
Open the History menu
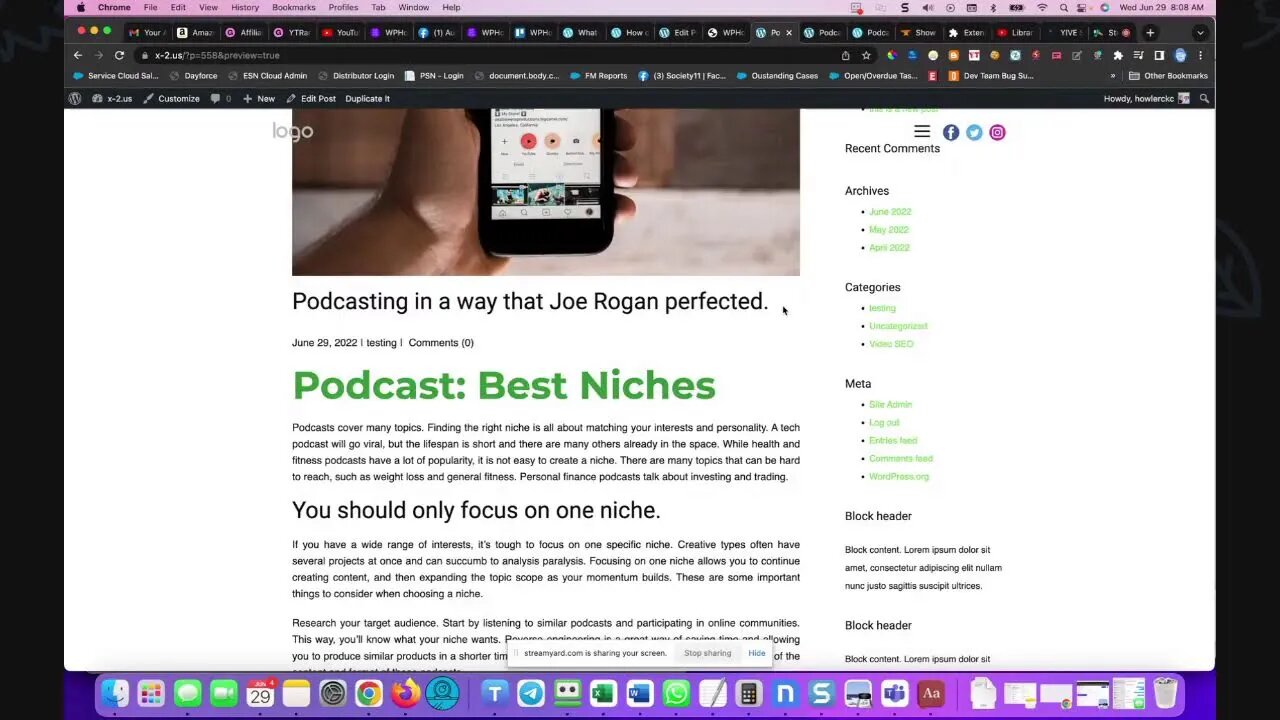(245, 8)
